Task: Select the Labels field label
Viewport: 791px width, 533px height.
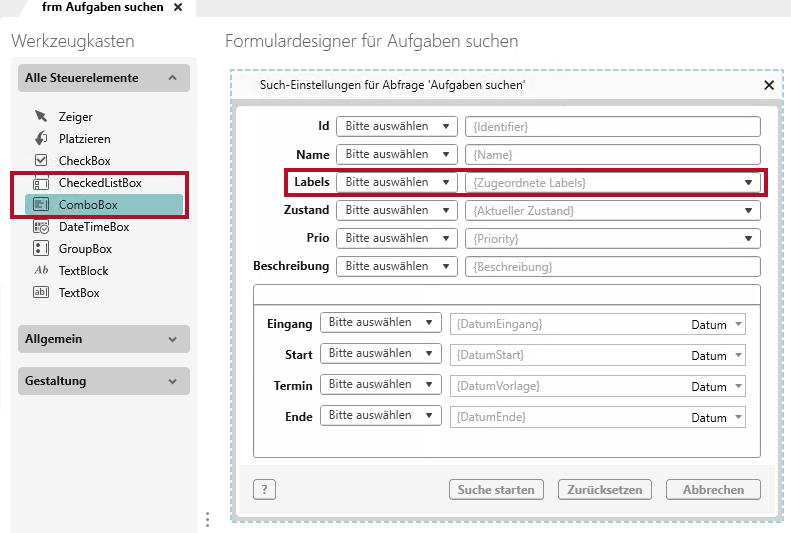Action: point(312,182)
